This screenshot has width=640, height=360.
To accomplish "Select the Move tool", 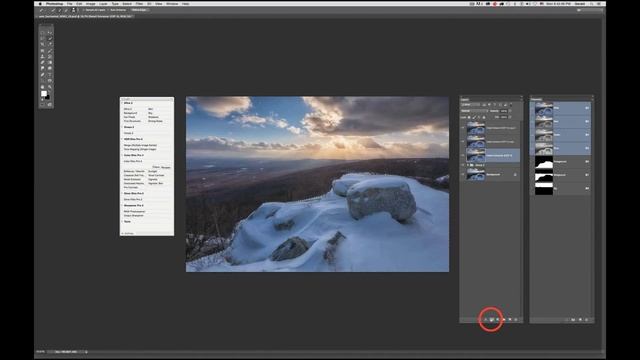I will coord(50,33).
